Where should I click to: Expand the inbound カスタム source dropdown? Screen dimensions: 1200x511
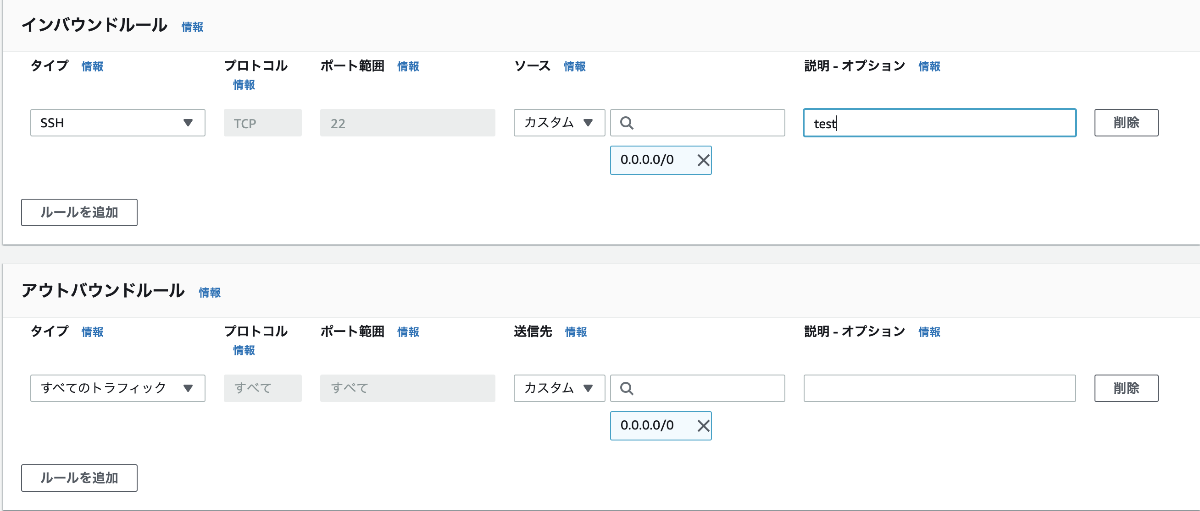pyautogui.click(x=559, y=123)
